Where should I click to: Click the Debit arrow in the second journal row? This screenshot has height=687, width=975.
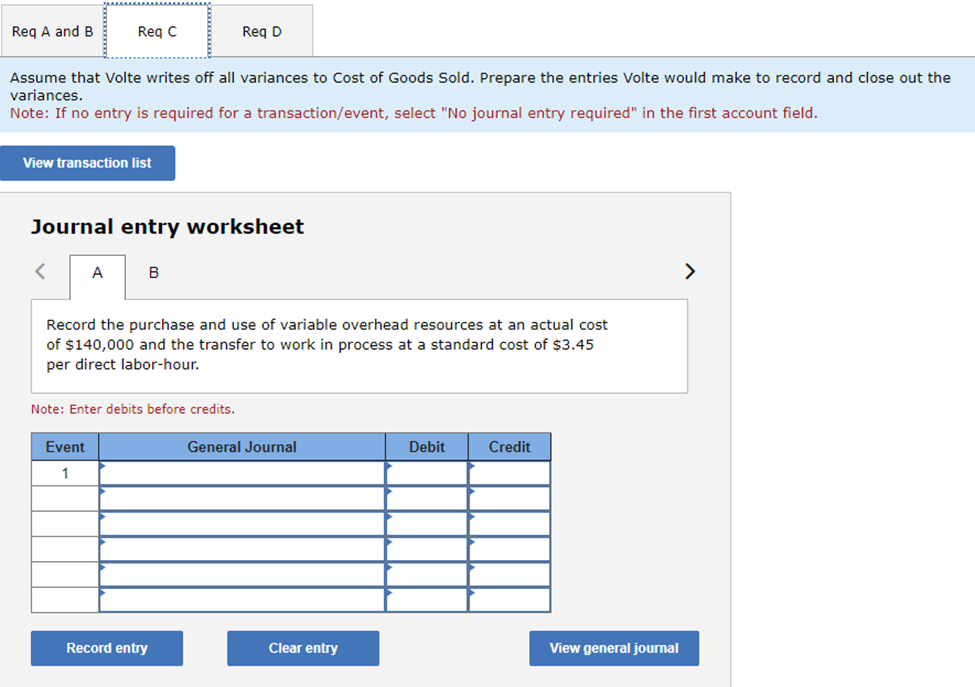390,493
